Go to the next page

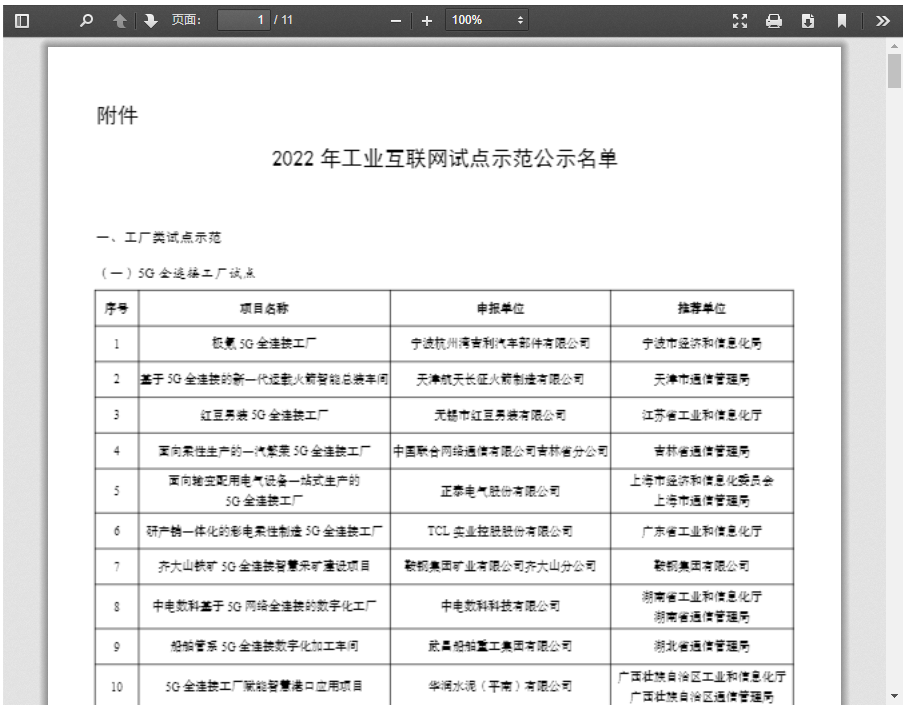coord(151,20)
